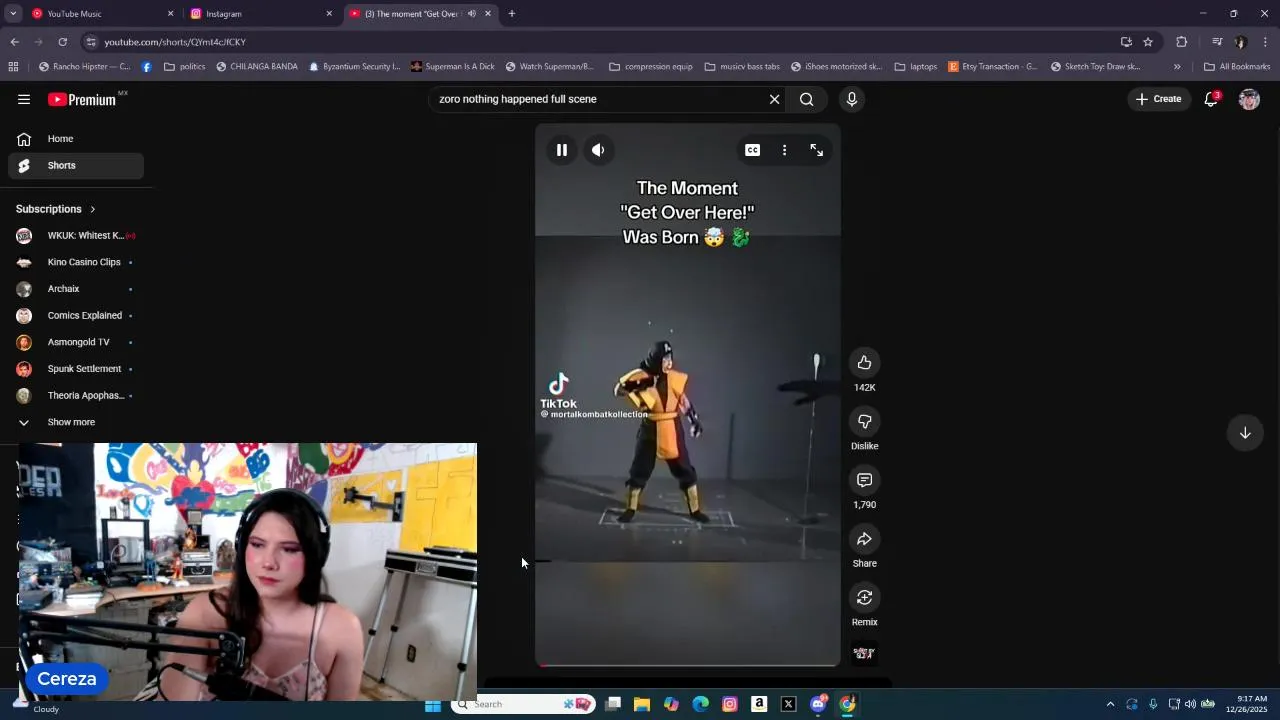
Task: Open the Windows Start menu
Action: (433, 704)
